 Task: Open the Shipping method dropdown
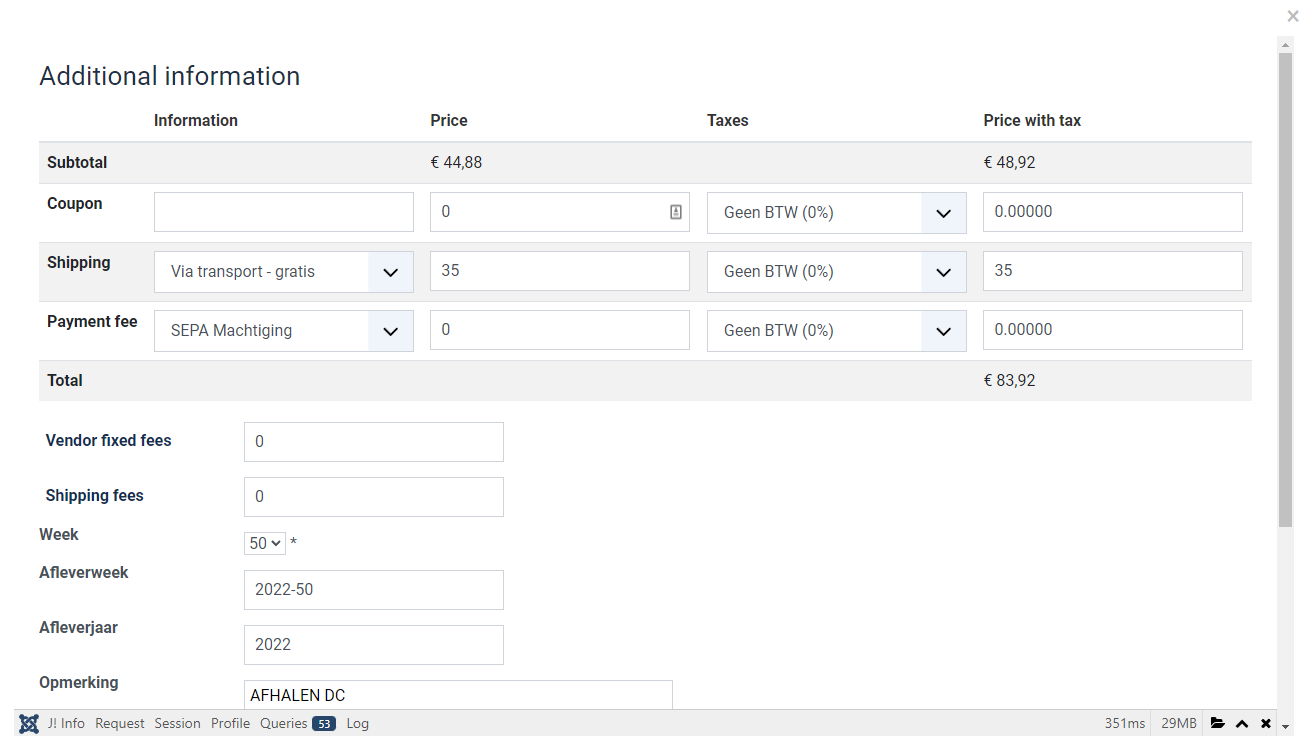[x=284, y=272]
